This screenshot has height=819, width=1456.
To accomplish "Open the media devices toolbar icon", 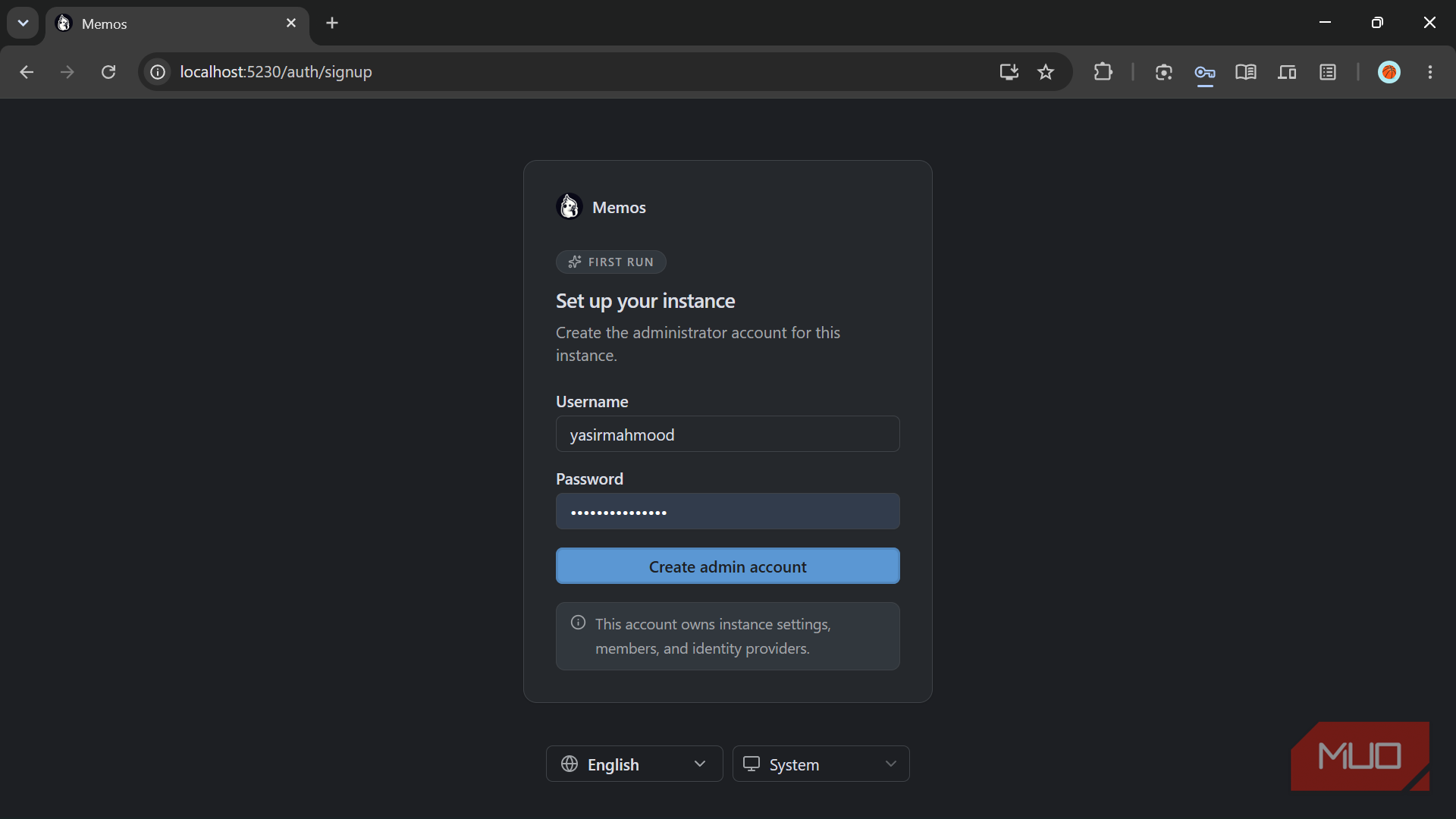I will tap(1287, 72).
